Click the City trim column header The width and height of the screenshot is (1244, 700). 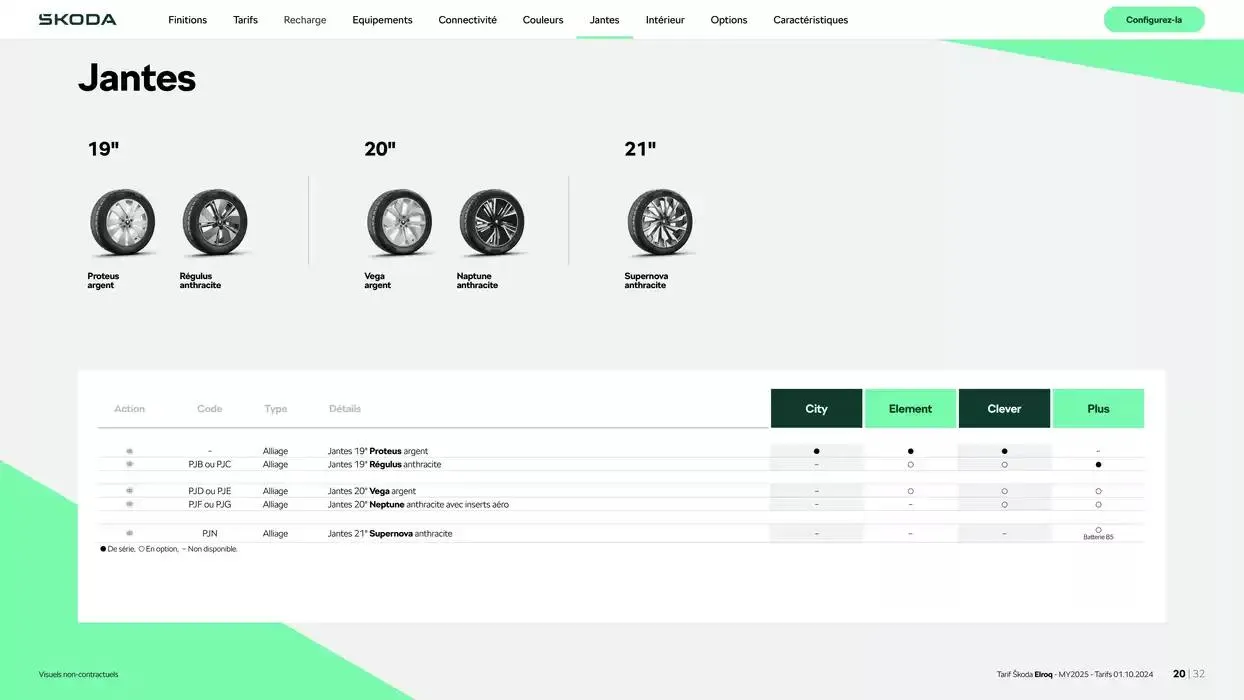816,408
